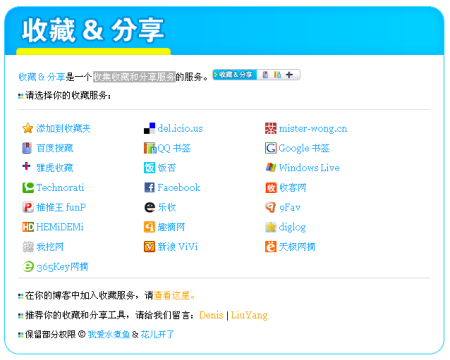Viewport: 450px width, 360px height.
Task: Click the LiuYang contact link
Action: coord(249,315)
